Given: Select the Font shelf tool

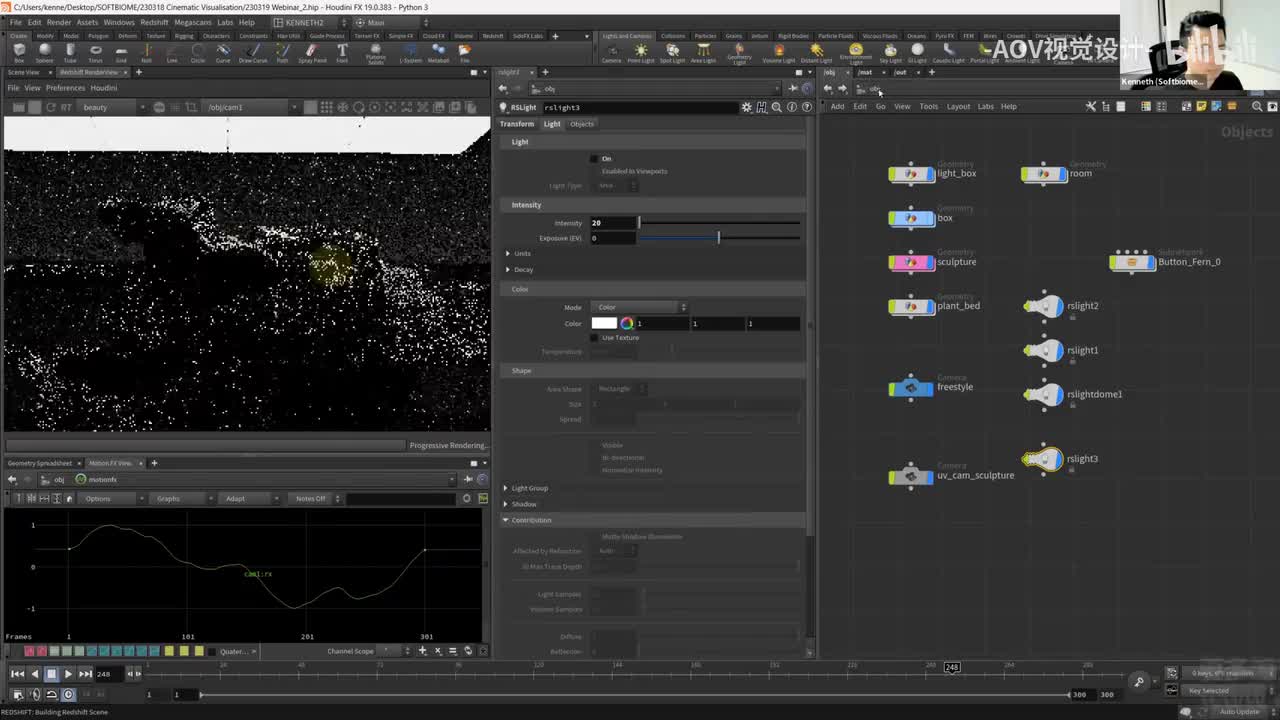Looking at the screenshot, I should (x=342, y=51).
